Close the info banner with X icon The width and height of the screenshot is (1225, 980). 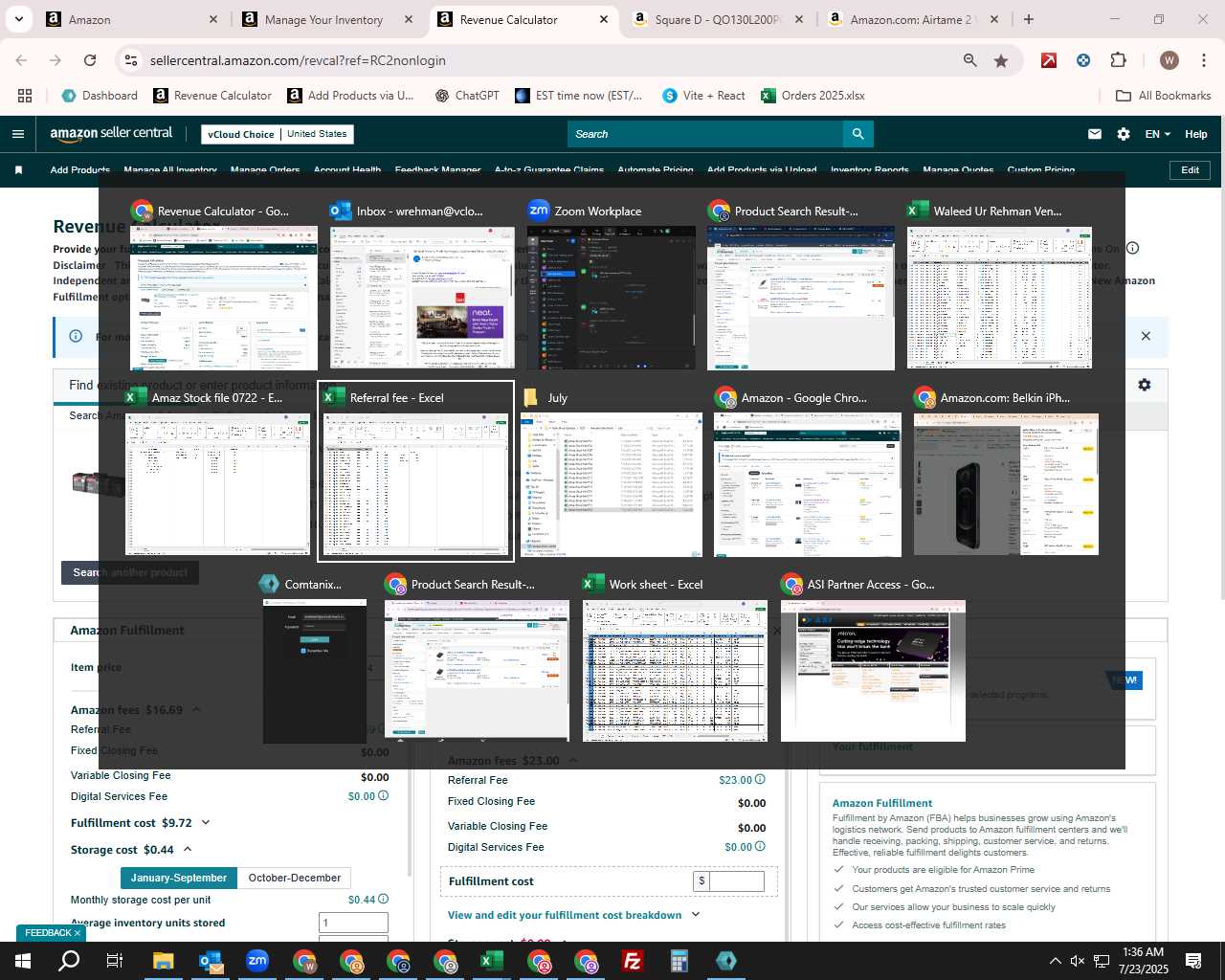[x=1146, y=336]
